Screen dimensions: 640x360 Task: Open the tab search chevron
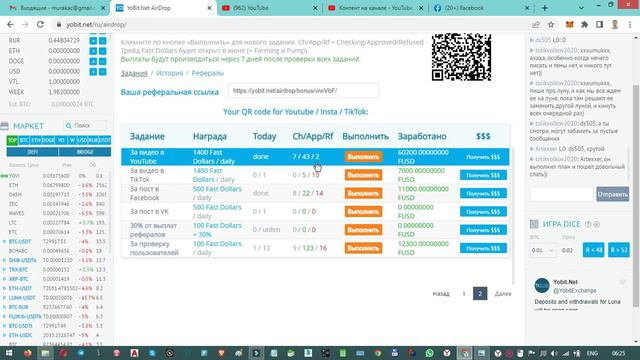581,8
